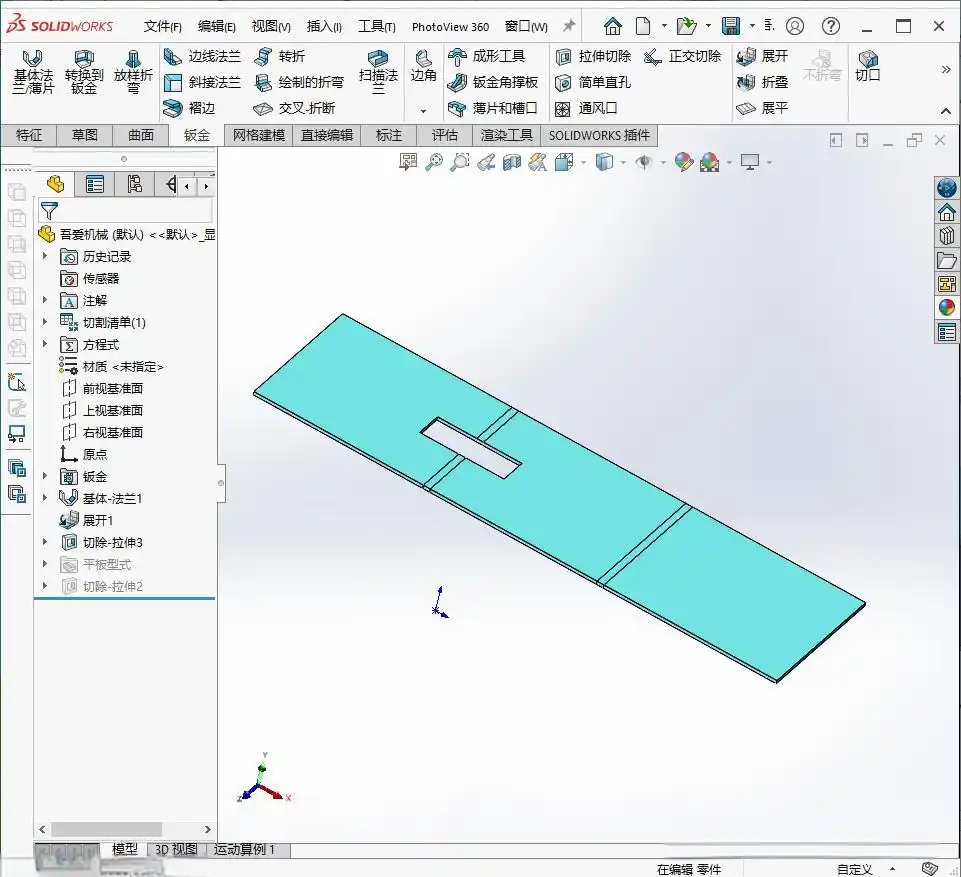Click the 自定义 units status bar entry
The width and height of the screenshot is (961, 877).
pyautogui.click(x=854, y=869)
